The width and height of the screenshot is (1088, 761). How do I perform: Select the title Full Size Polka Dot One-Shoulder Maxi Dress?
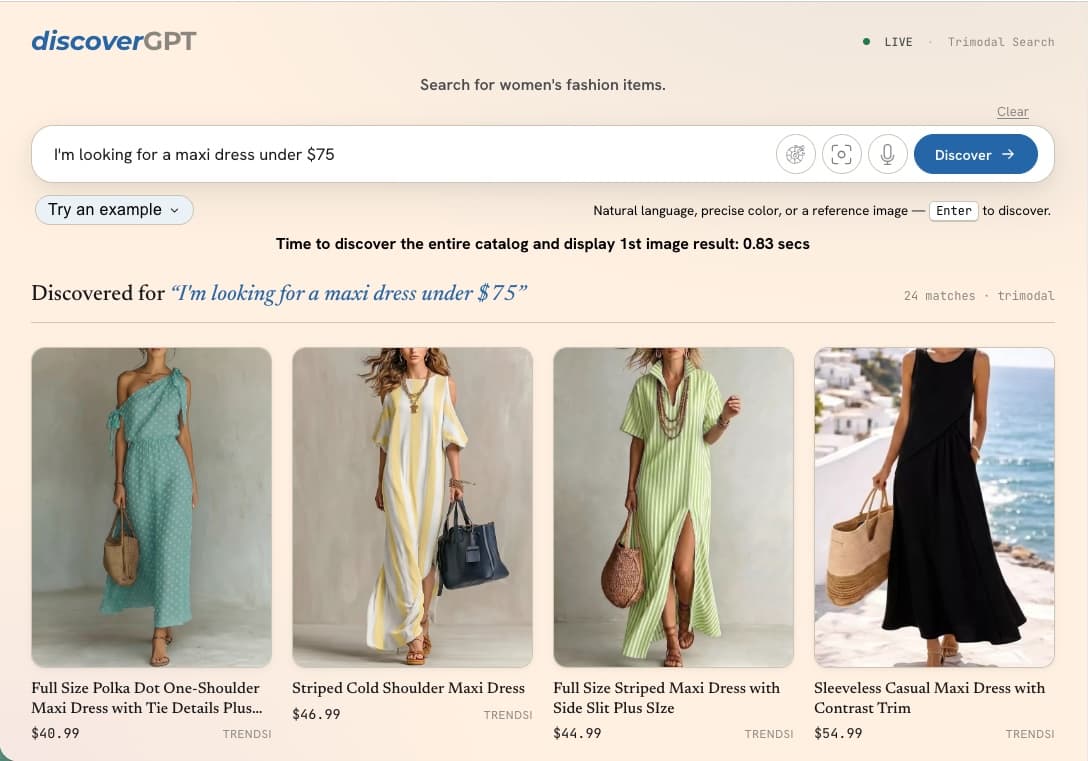tap(147, 698)
